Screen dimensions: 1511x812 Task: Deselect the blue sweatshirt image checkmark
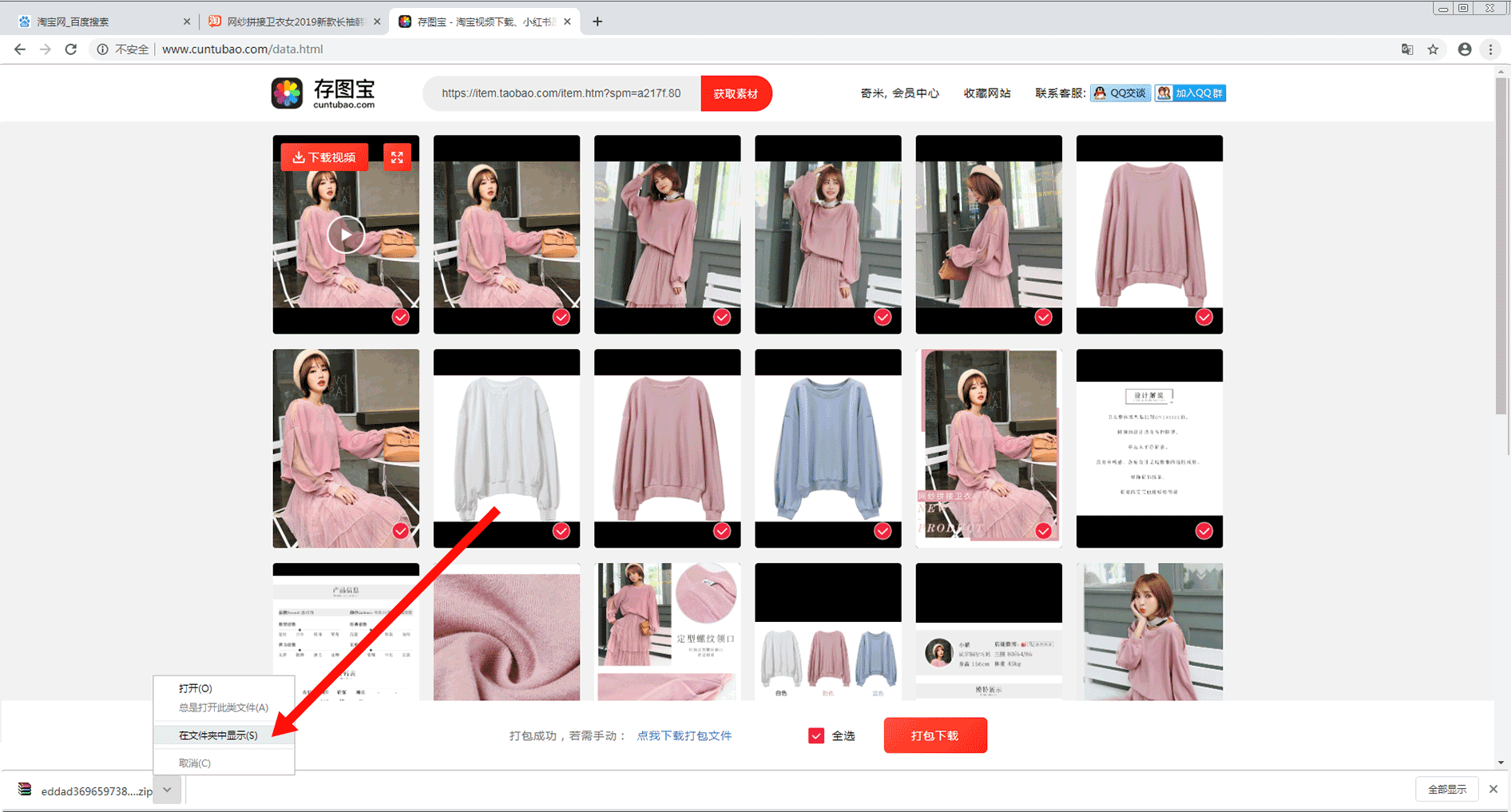point(882,531)
